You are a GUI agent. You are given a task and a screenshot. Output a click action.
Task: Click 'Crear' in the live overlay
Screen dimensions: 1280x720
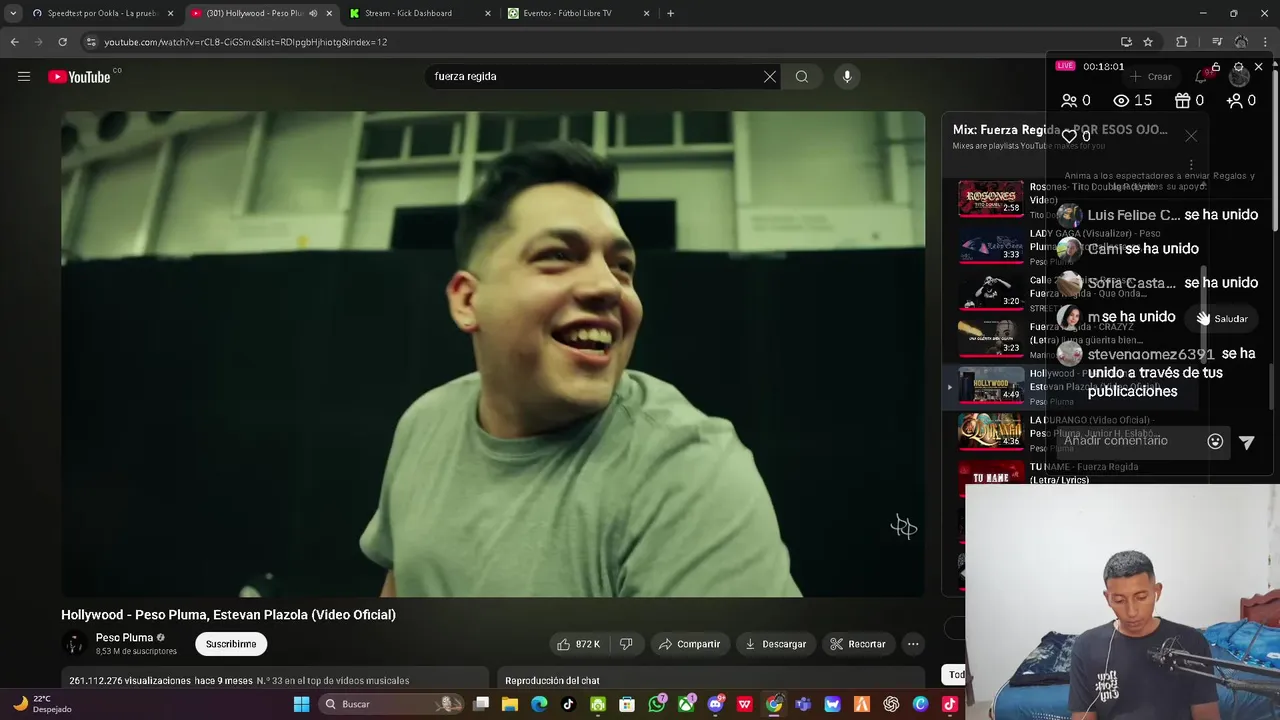[x=1151, y=76]
